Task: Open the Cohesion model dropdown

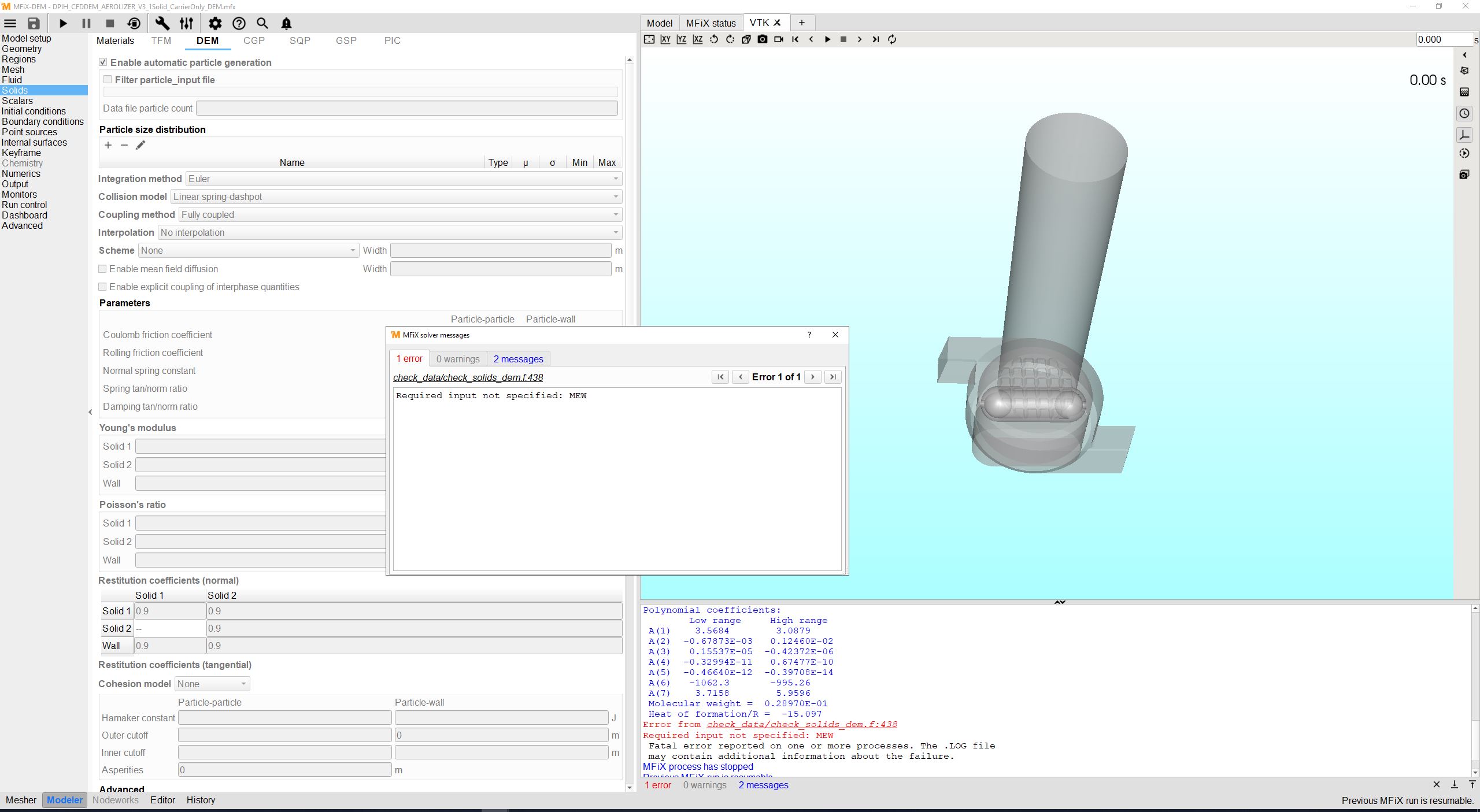Action: [x=212, y=684]
